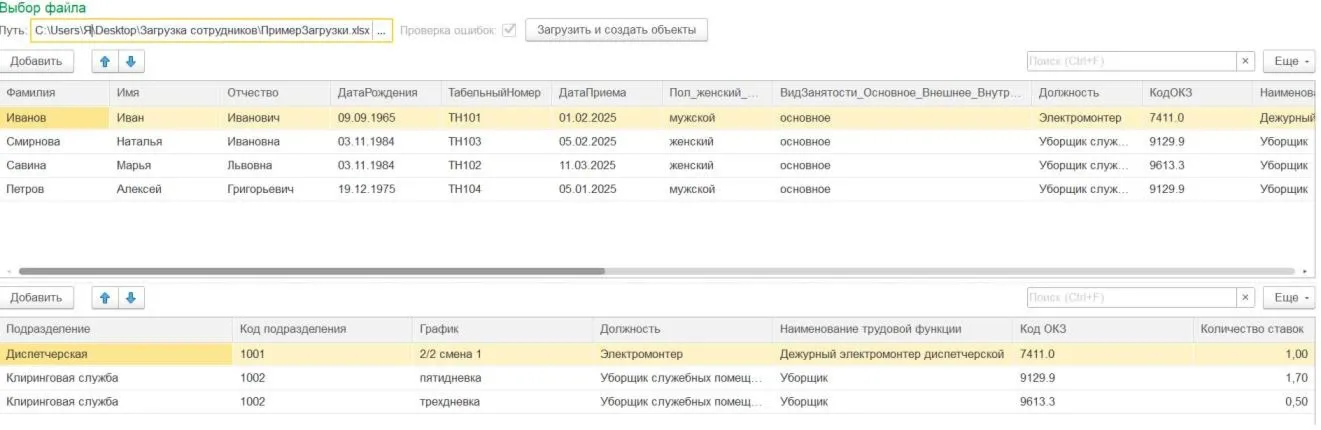Move row down in departments table
The image size is (1321, 430).
coord(131,297)
